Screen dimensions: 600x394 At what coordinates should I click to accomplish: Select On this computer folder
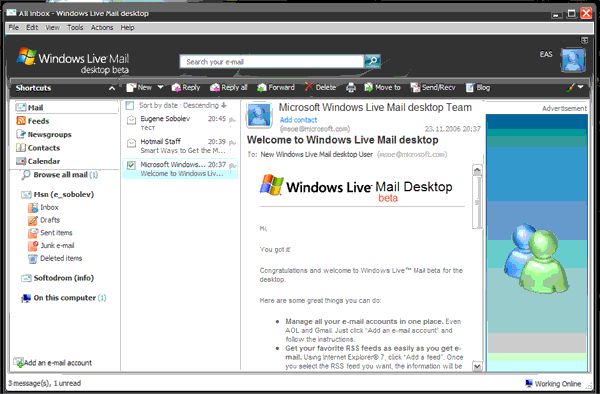[x=64, y=298]
